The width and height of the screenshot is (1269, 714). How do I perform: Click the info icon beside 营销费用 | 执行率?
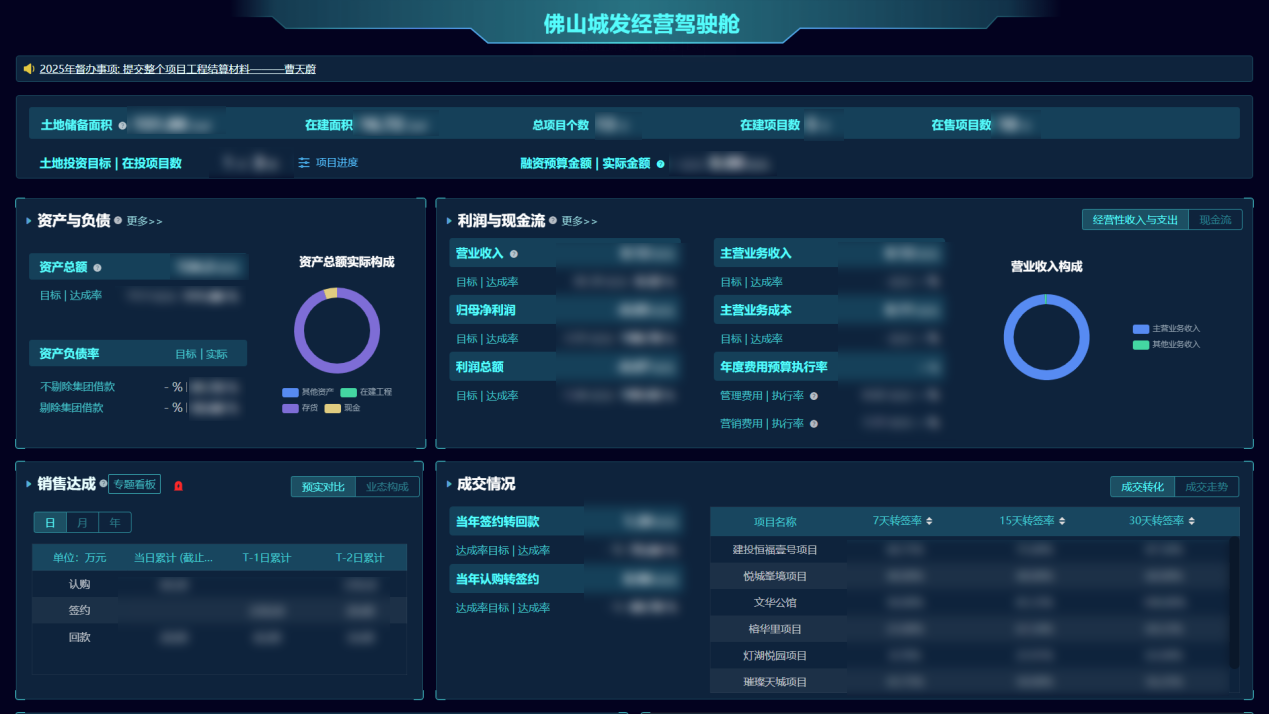click(814, 424)
